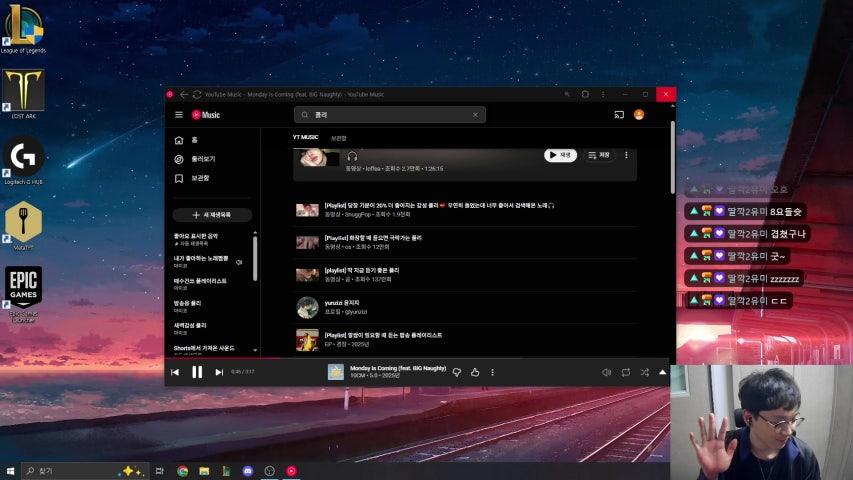Play the top result with the 재생 button
Image resolution: width=853 pixels, height=480 pixels.
pyautogui.click(x=560, y=155)
